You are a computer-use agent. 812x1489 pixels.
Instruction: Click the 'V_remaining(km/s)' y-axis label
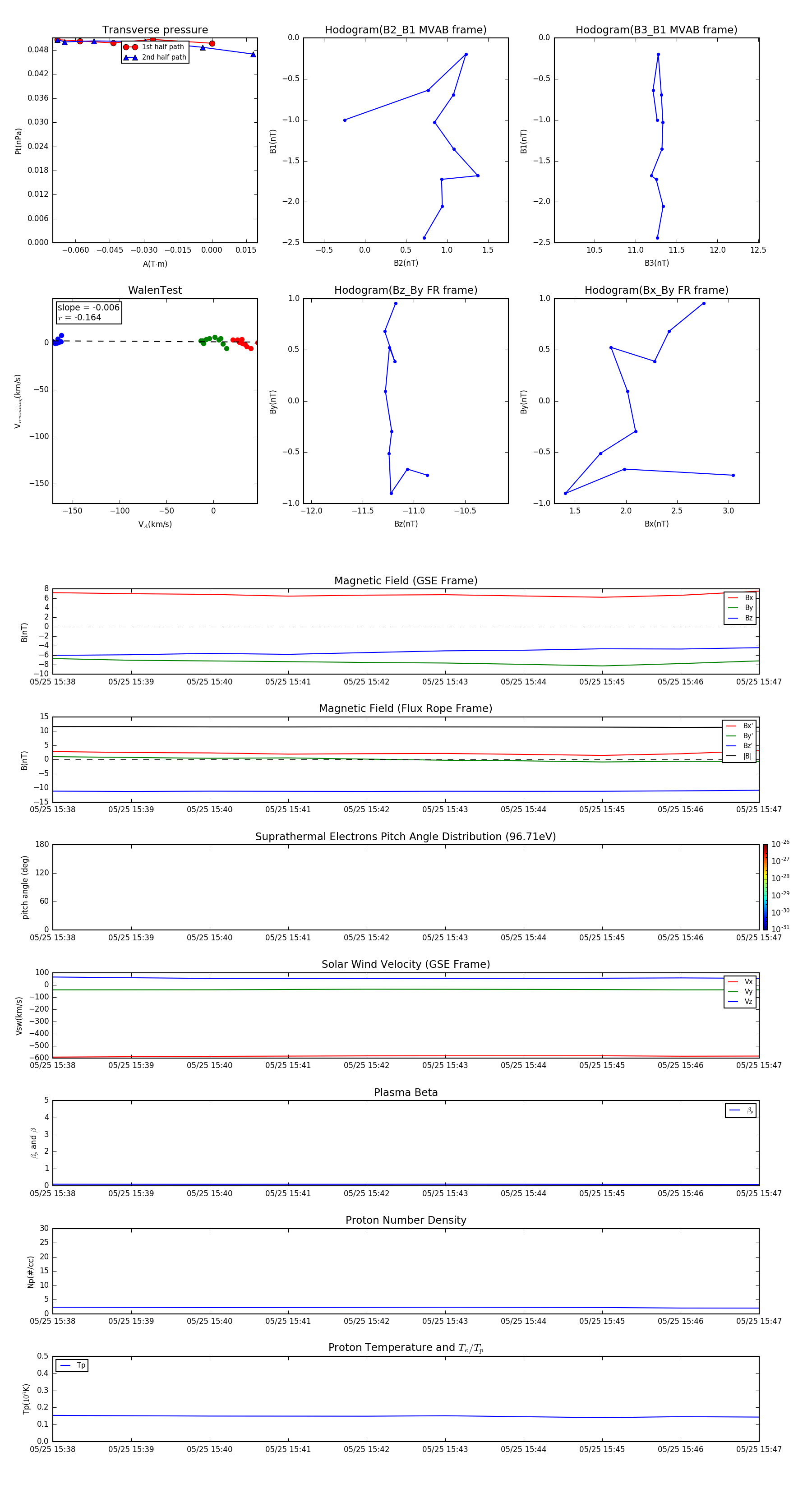click(x=18, y=401)
